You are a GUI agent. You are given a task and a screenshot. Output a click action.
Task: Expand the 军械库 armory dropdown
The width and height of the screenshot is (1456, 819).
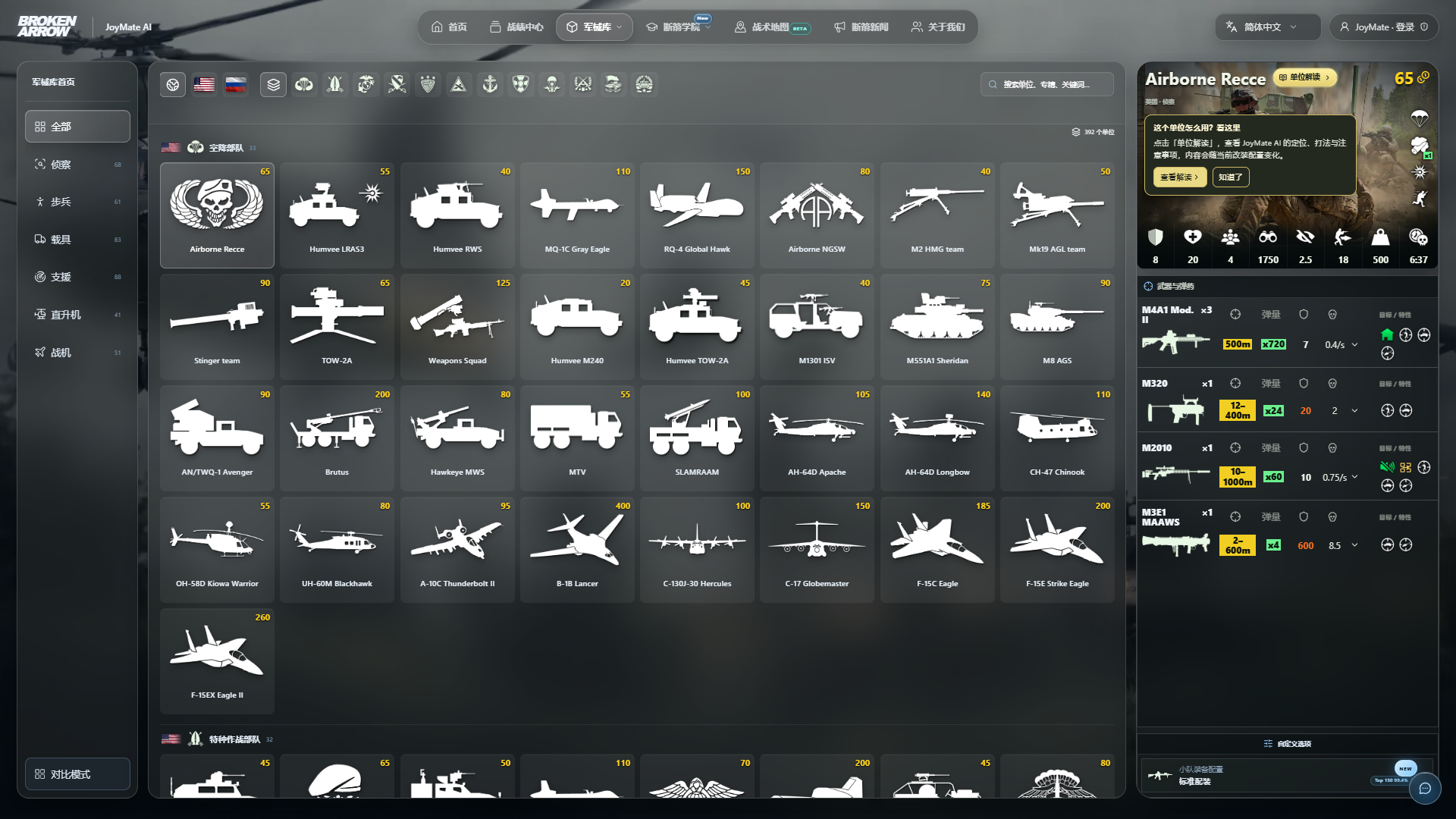[595, 27]
